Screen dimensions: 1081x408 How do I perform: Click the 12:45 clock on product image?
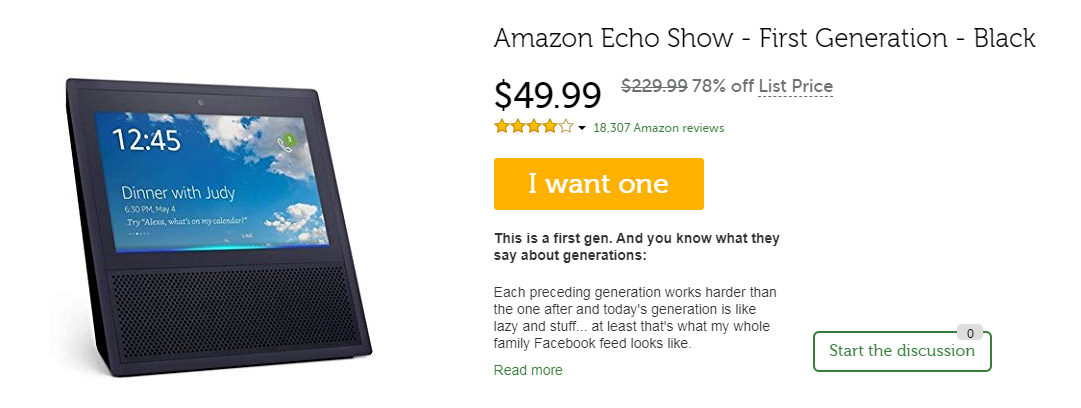pos(146,140)
